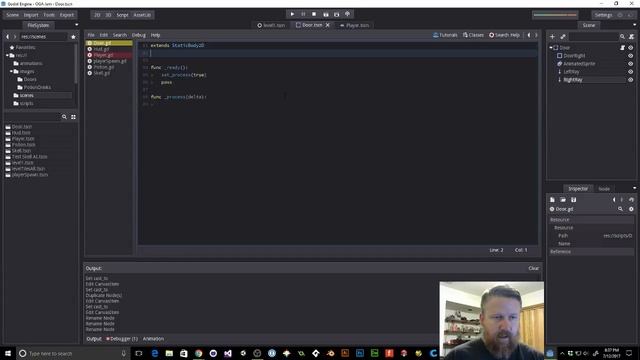
Task: Open the script editor File menu
Action: click(91, 35)
